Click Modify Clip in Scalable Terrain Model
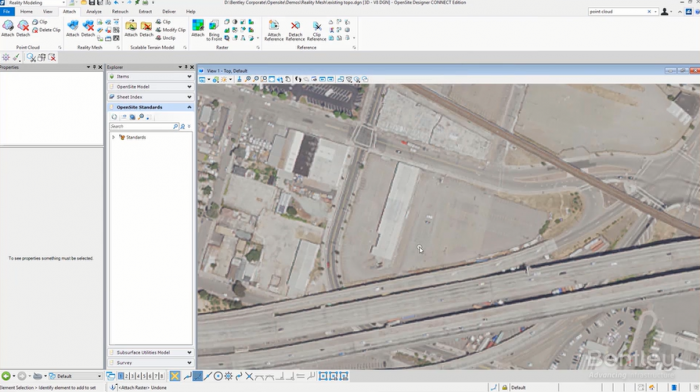Viewport: 700px width, 392px height. tap(171, 30)
